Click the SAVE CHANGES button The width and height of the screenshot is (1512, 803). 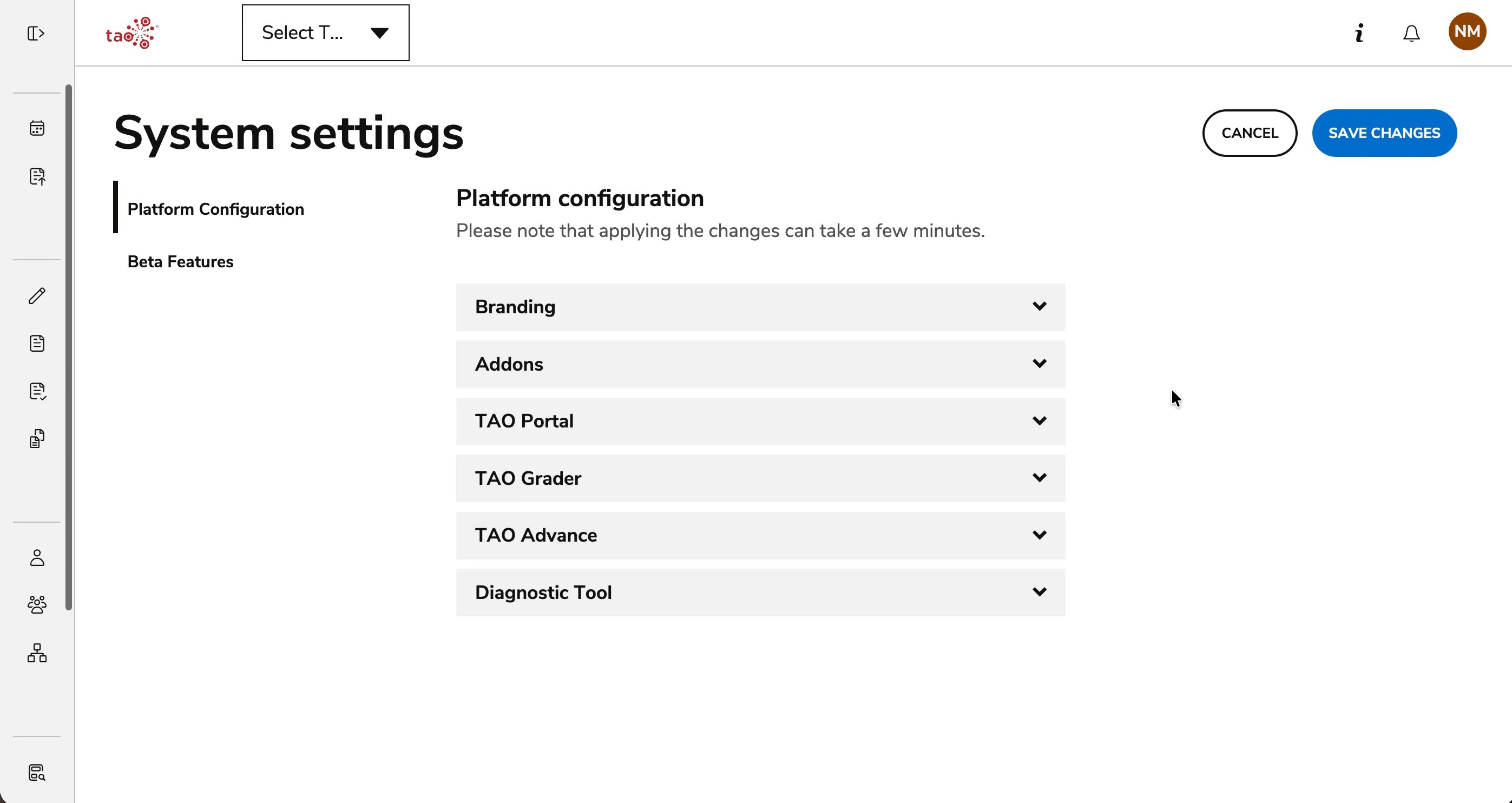point(1384,133)
